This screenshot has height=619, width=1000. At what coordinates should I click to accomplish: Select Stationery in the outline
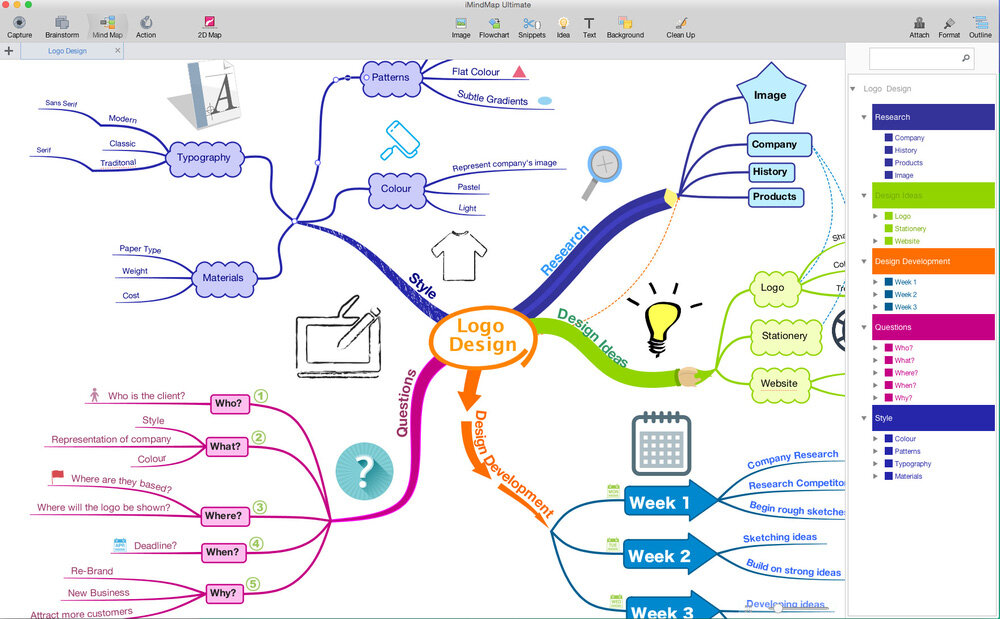[910, 228]
